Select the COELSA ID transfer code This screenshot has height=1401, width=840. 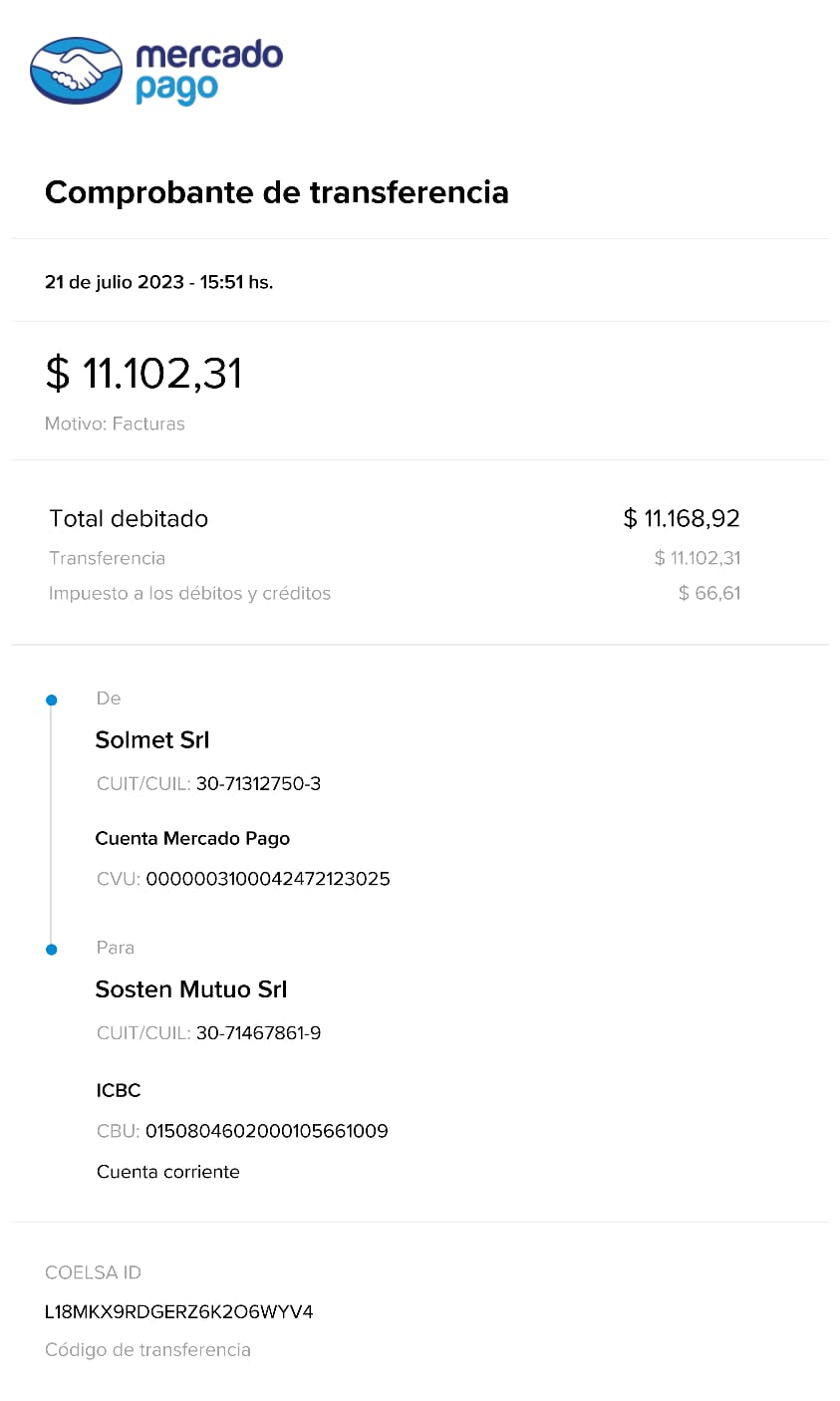pyautogui.click(x=179, y=1311)
